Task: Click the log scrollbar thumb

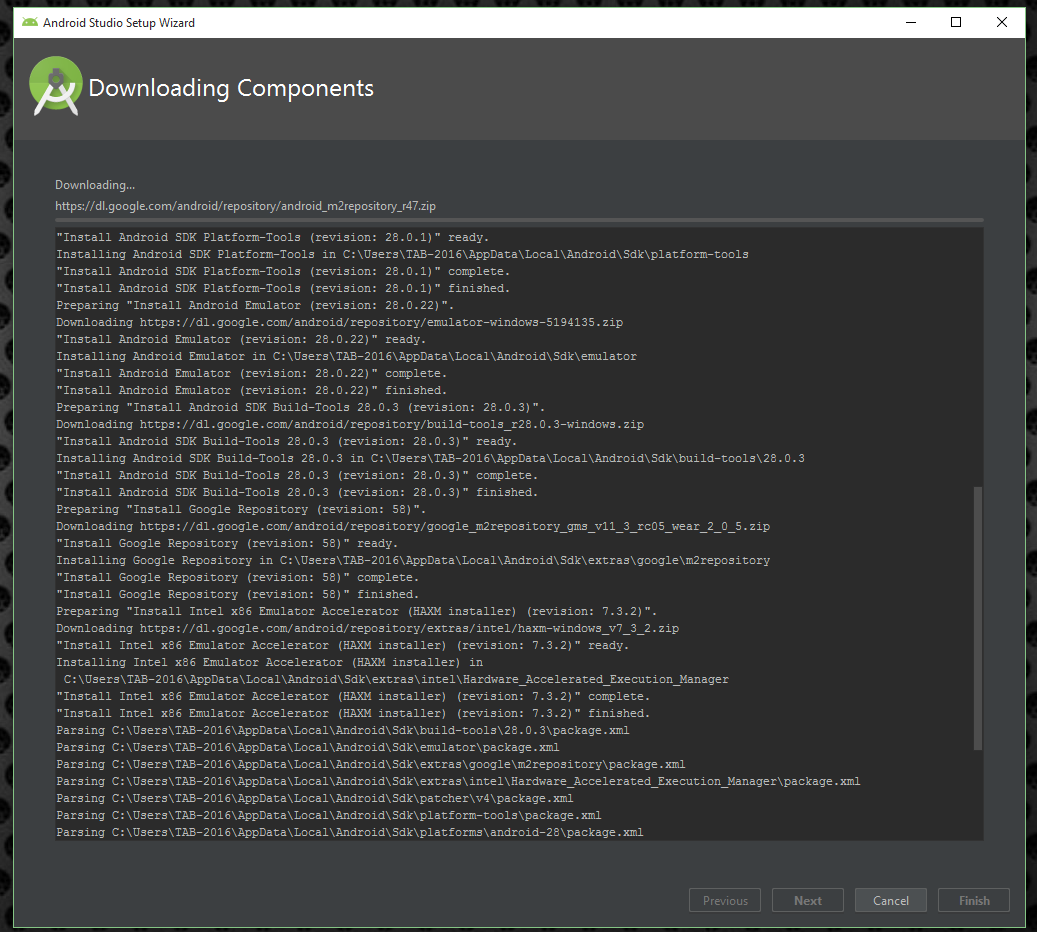Action: click(977, 617)
